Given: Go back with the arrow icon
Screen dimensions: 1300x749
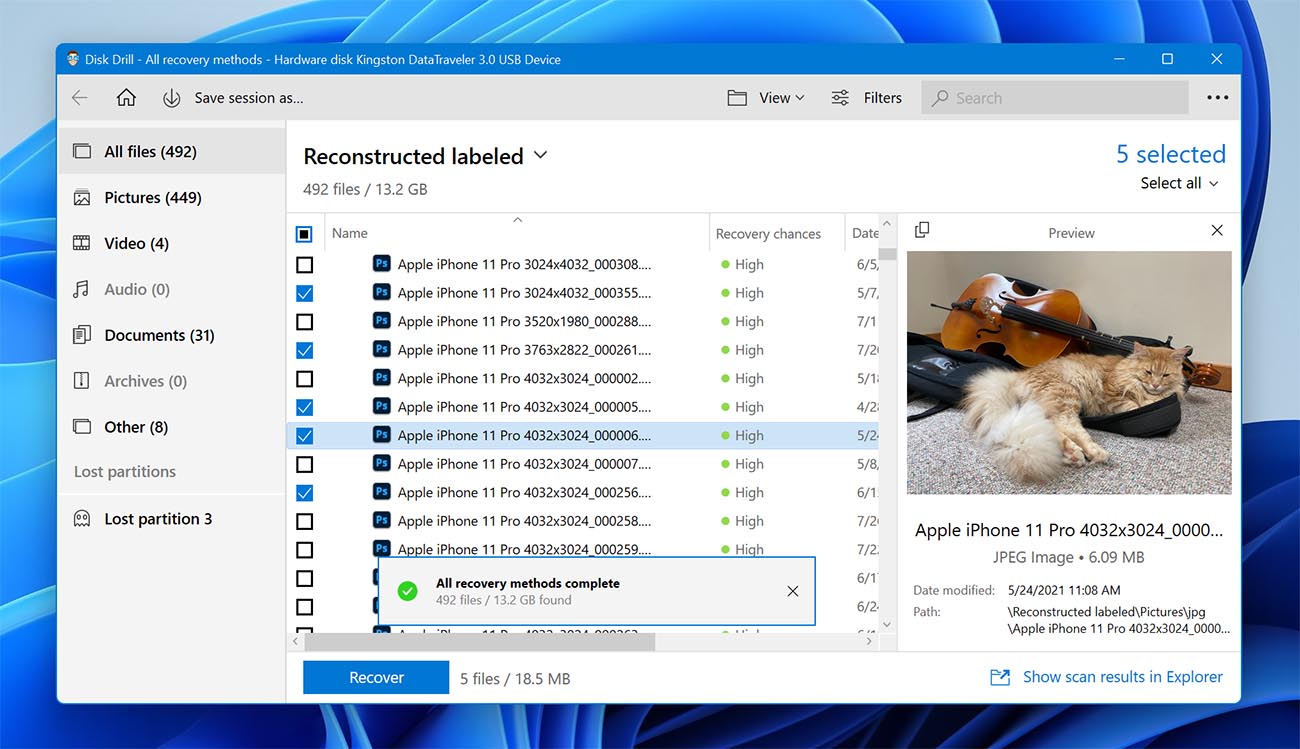Looking at the screenshot, I should (80, 98).
